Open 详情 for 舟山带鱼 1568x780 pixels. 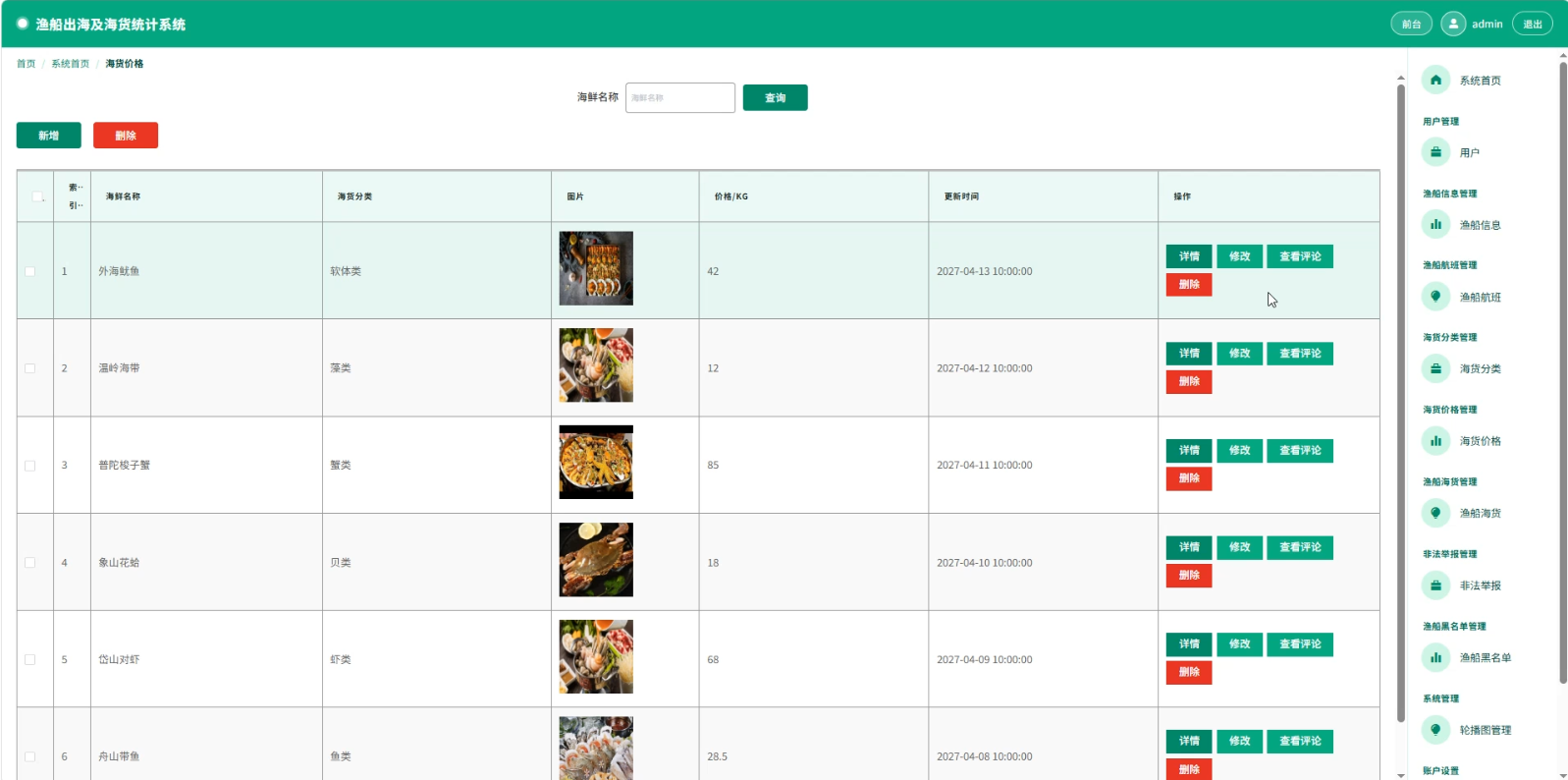1189,741
